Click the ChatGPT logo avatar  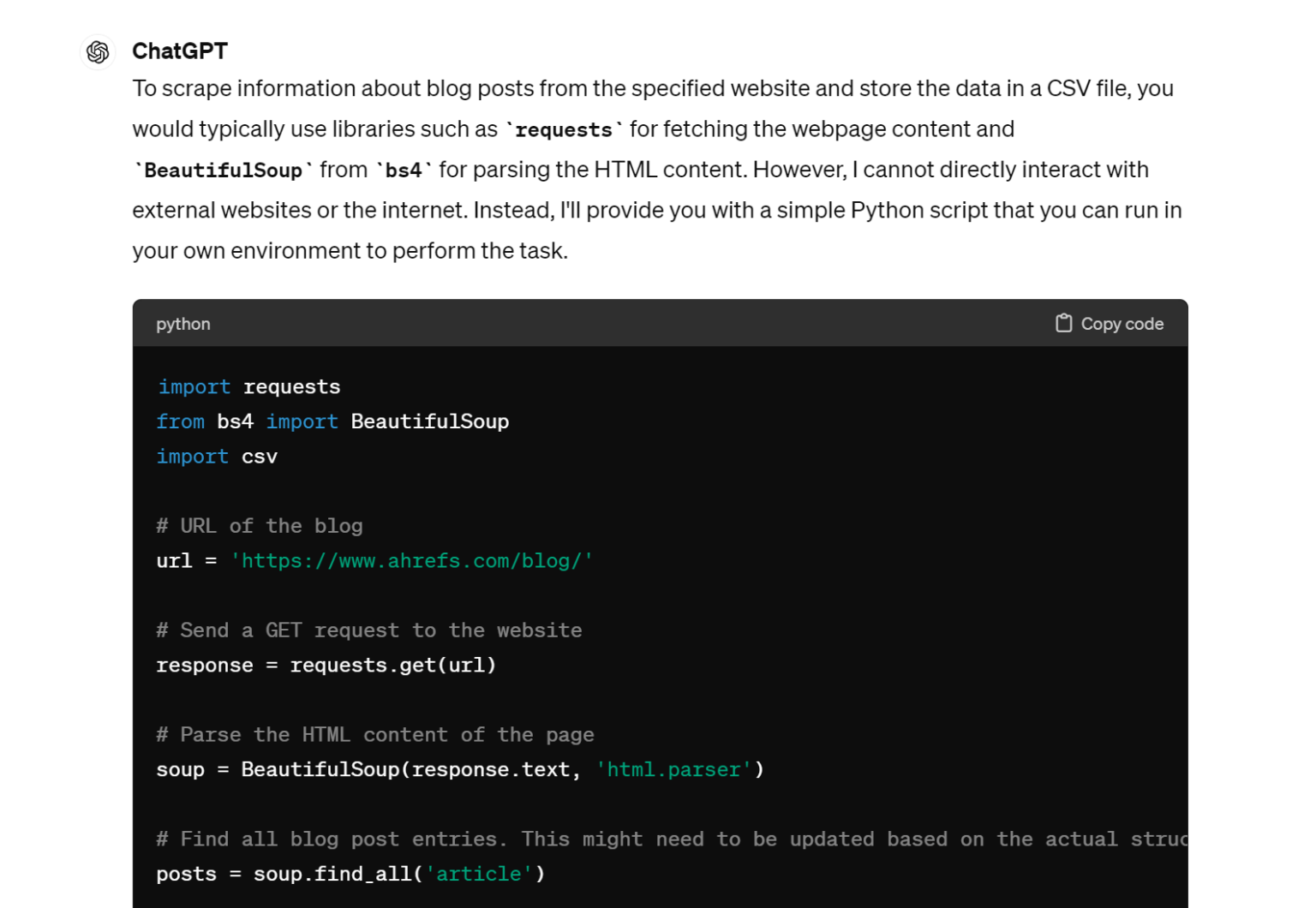(x=98, y=52)
